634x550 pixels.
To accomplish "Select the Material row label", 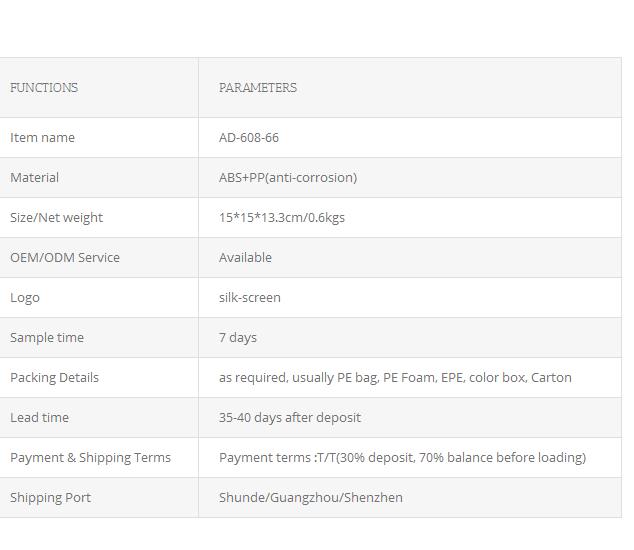I will tap(34, 178).
